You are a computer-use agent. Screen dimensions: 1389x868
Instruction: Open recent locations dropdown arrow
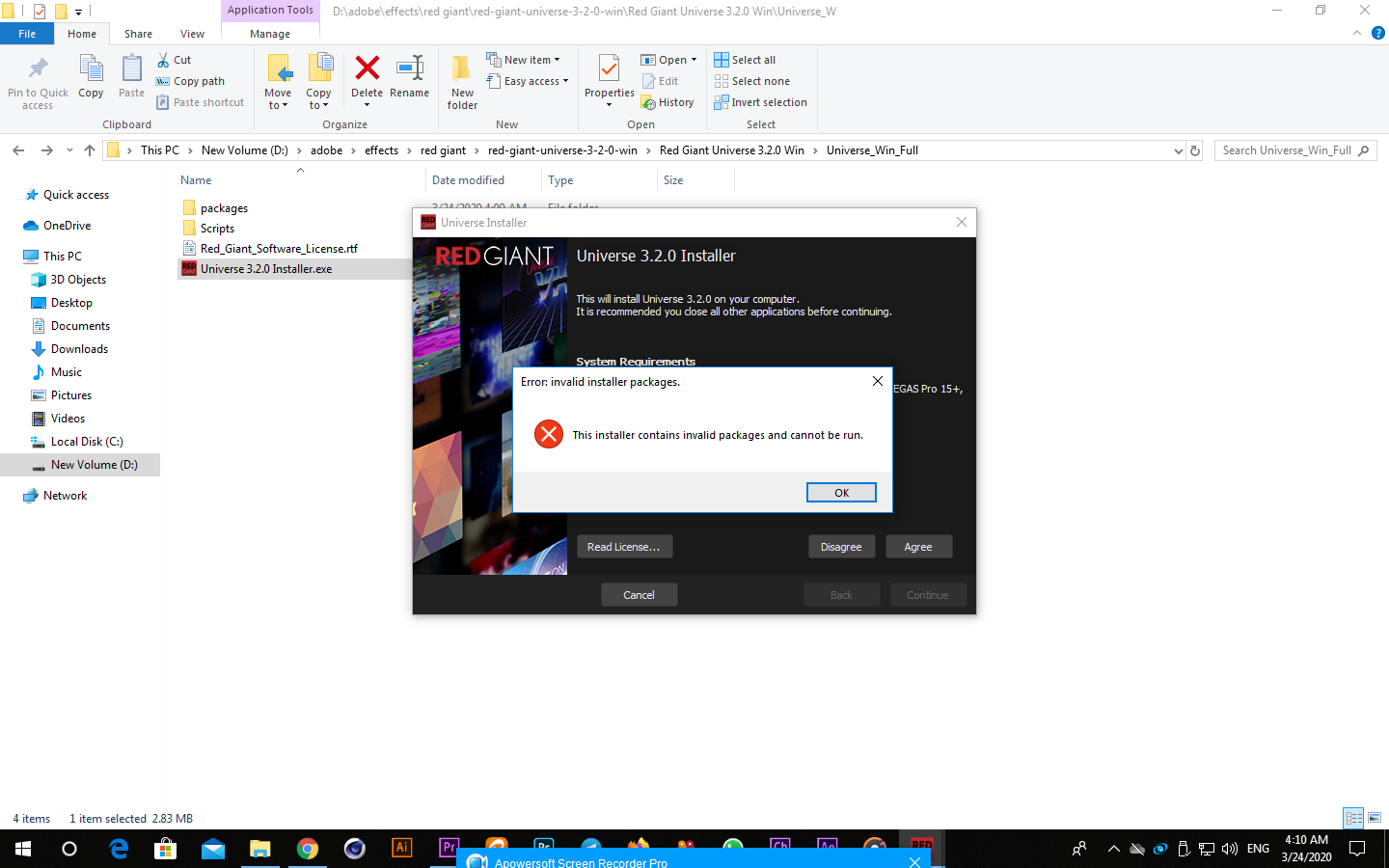click(69, 150)
